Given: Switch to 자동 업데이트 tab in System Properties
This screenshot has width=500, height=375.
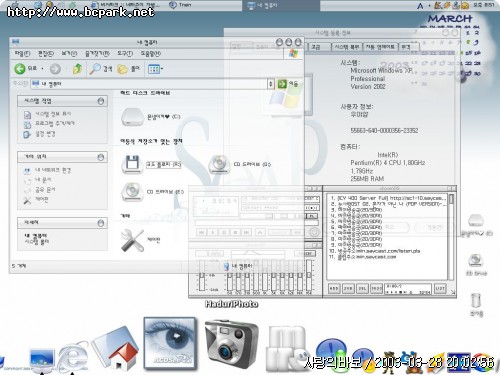Looking at the screenshot, I should (380, 47).
